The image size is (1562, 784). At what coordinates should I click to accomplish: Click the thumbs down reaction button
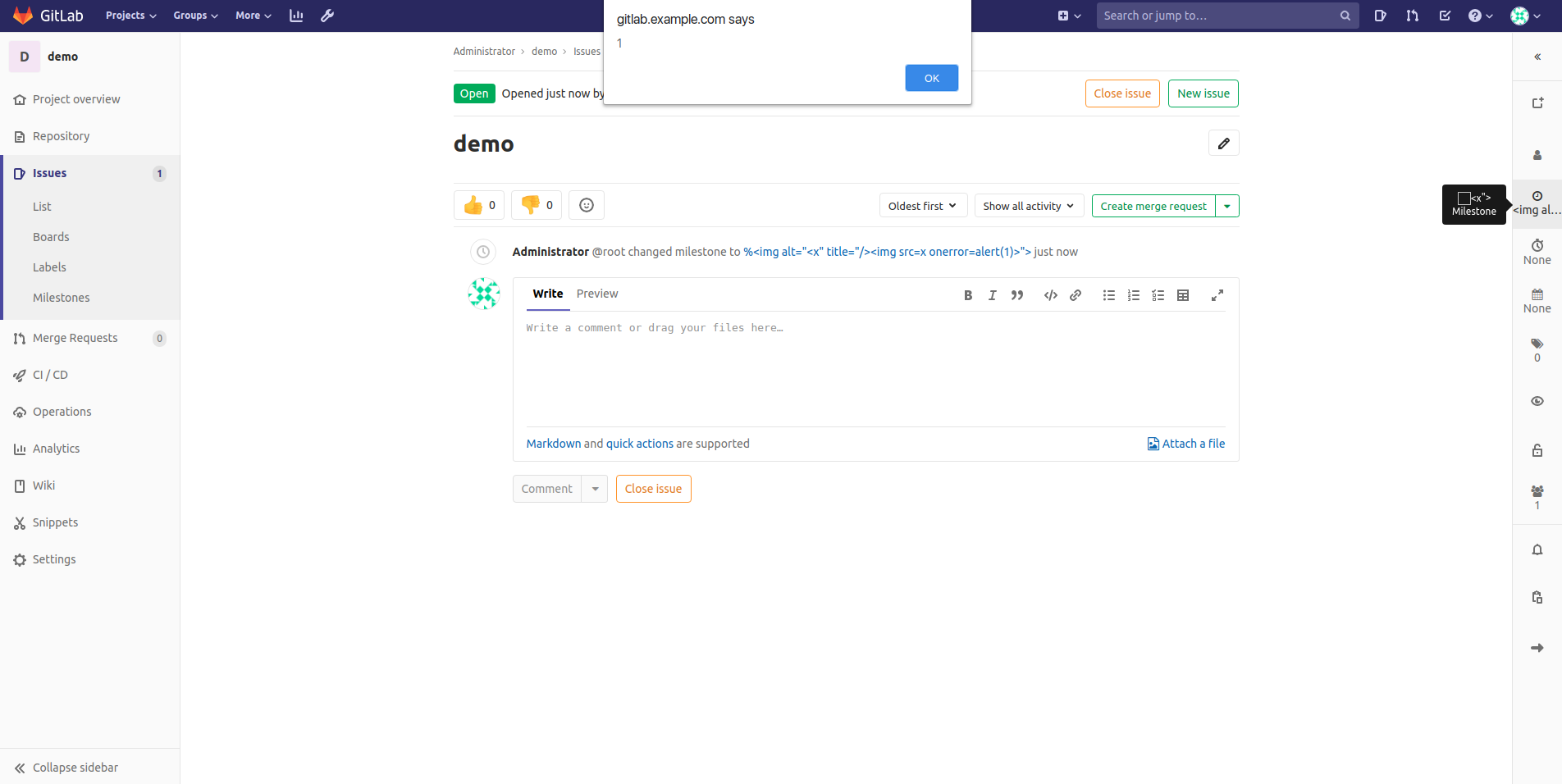tap(537, 205)
